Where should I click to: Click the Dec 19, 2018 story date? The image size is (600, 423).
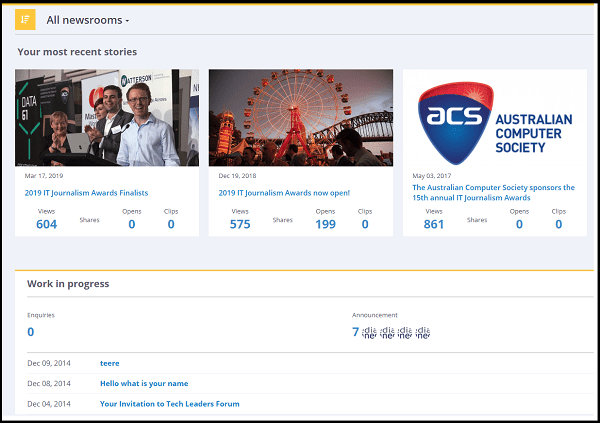pyautogui.click(x=237, y=176)
